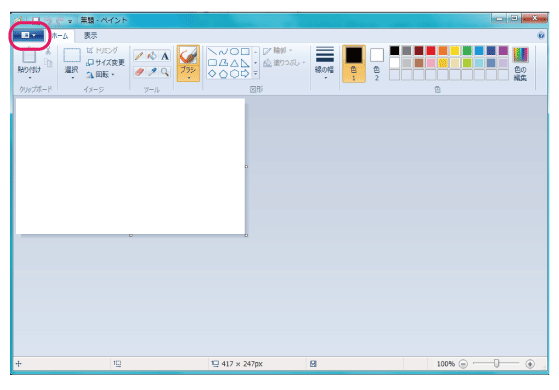Viewport: 559px width, 390px height.
Task: Open the 線の幅 line width dropdown
Action: click(x=324, y=63)
